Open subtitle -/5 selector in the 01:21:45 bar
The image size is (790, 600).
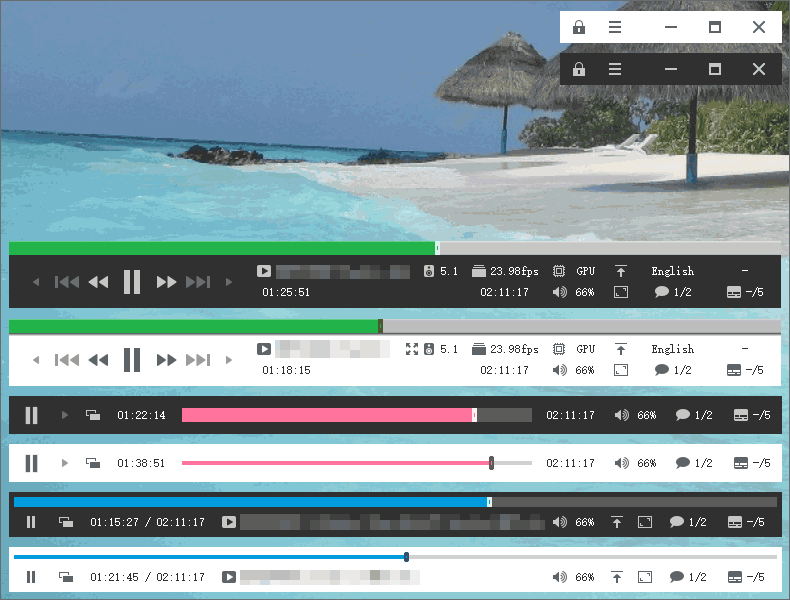pos(746,577)
